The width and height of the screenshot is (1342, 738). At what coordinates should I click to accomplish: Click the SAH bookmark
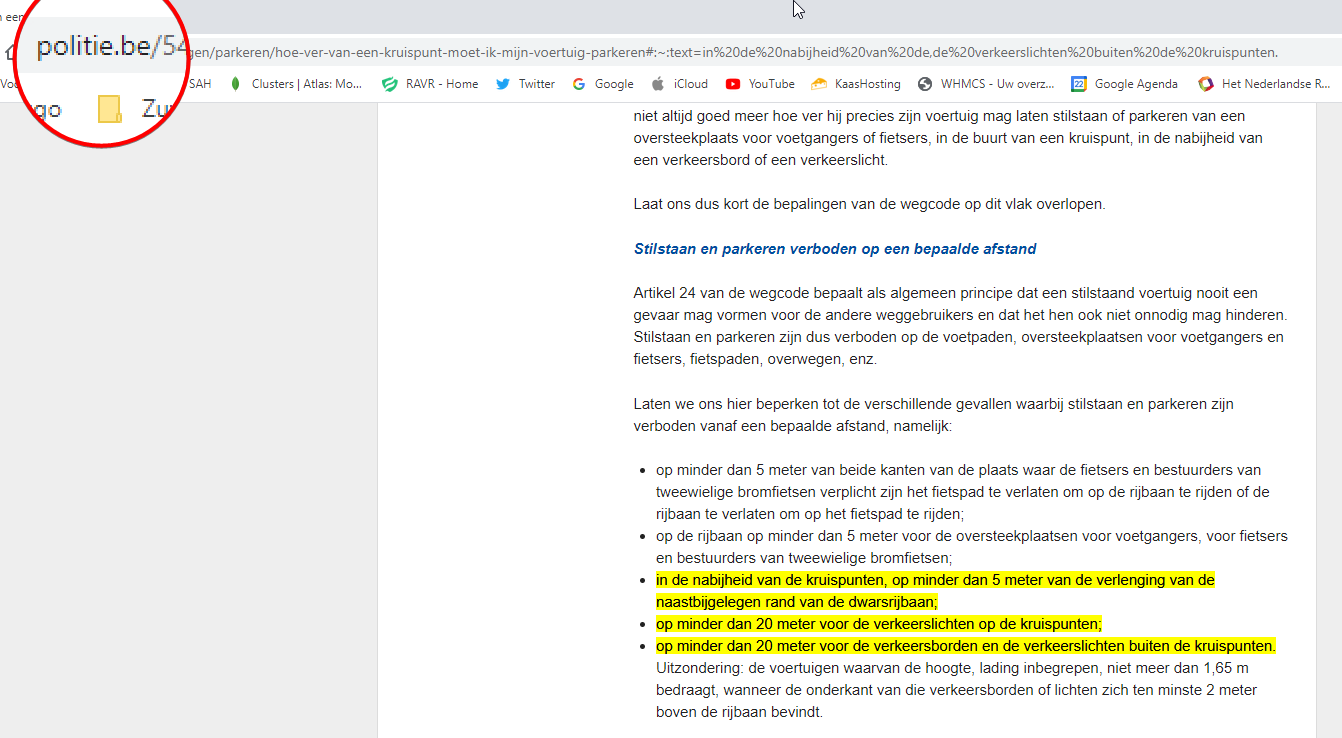click(200, 84)
